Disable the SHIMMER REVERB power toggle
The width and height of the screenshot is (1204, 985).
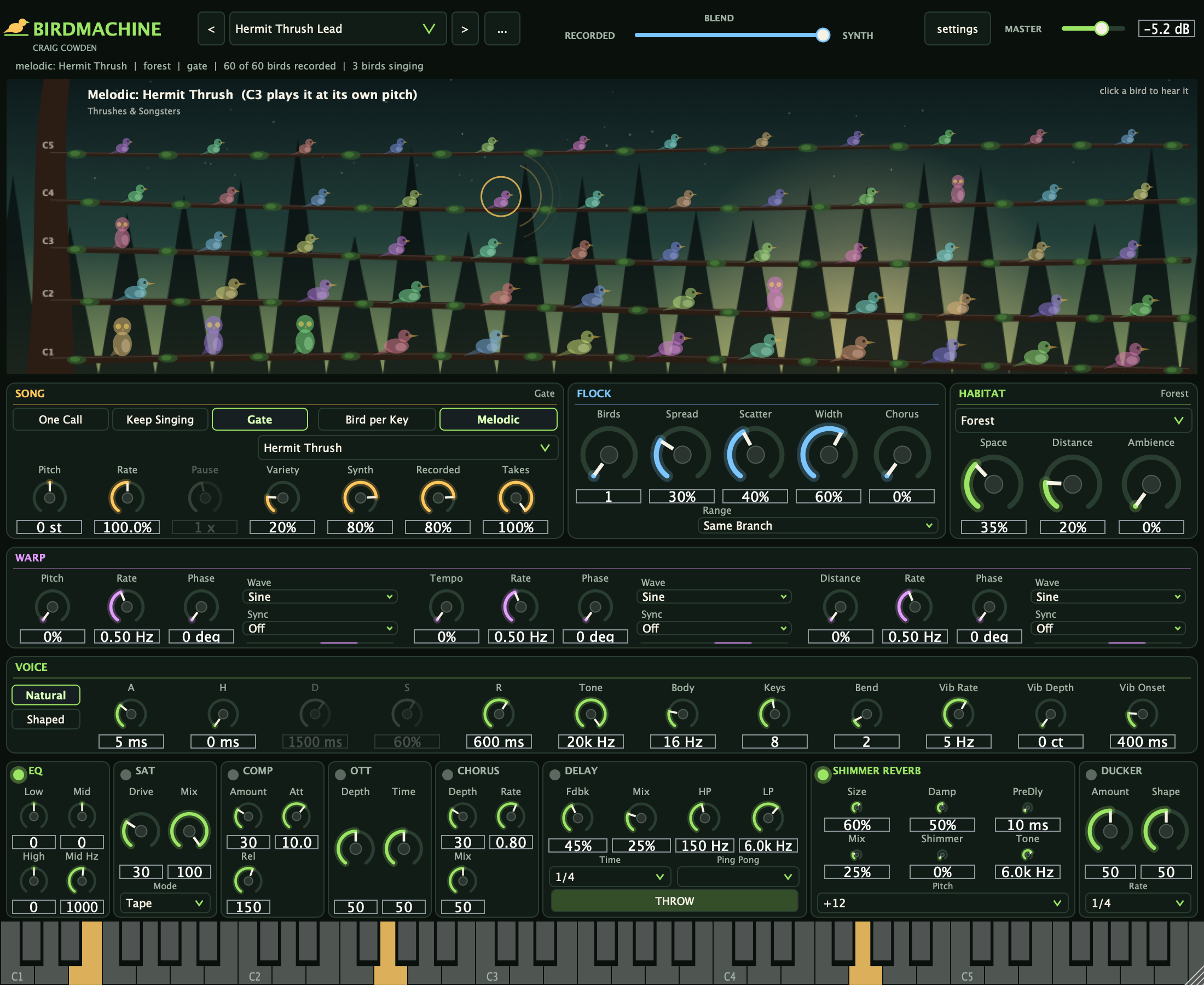823,774
